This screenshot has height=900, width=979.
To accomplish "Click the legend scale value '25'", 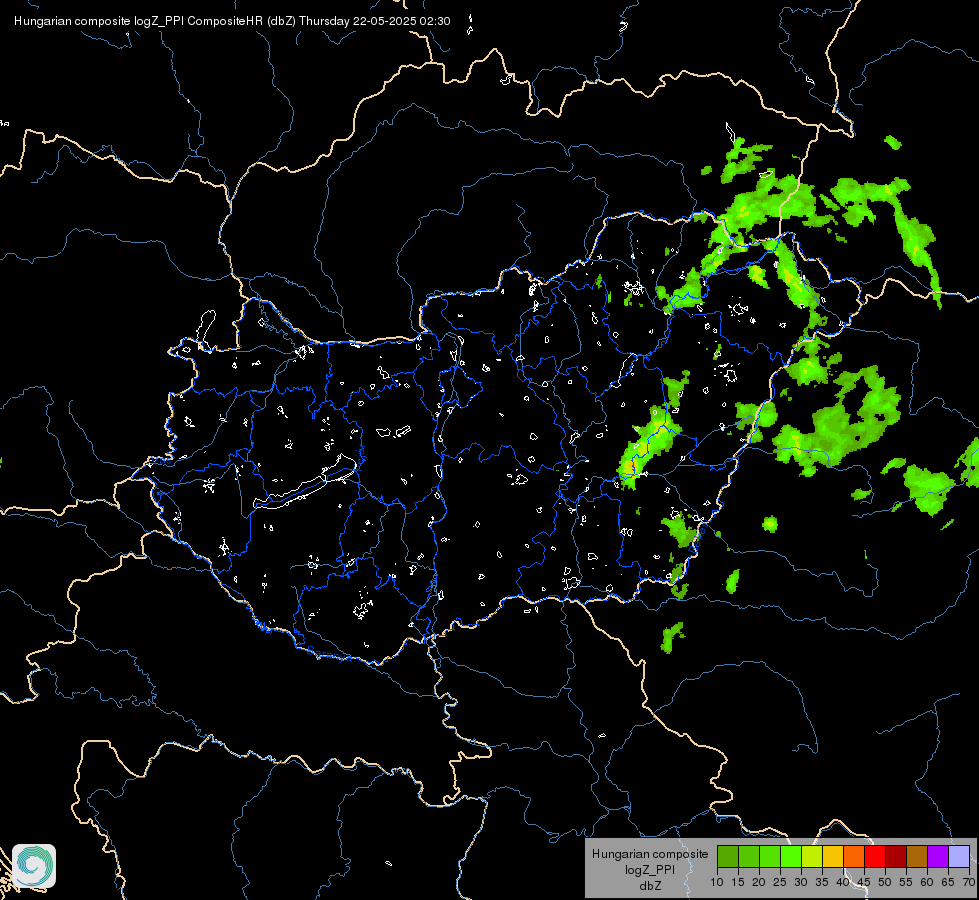I will tap(780, 882).
